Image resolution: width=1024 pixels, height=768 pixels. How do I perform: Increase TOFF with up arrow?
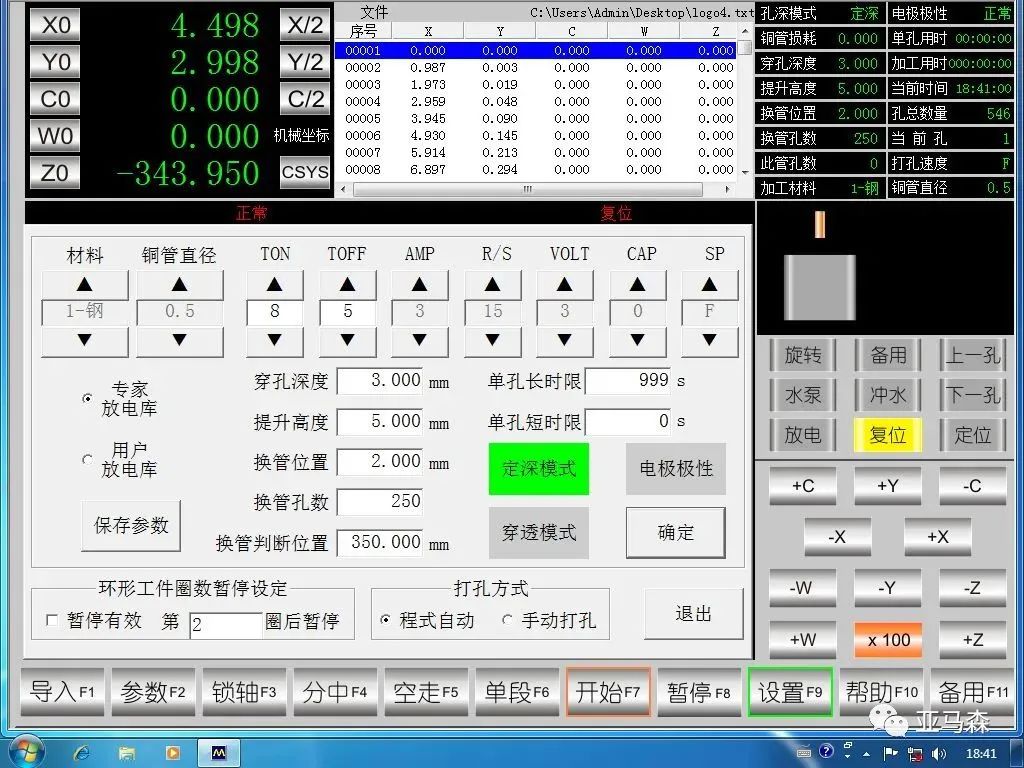(x=347, y=285)
